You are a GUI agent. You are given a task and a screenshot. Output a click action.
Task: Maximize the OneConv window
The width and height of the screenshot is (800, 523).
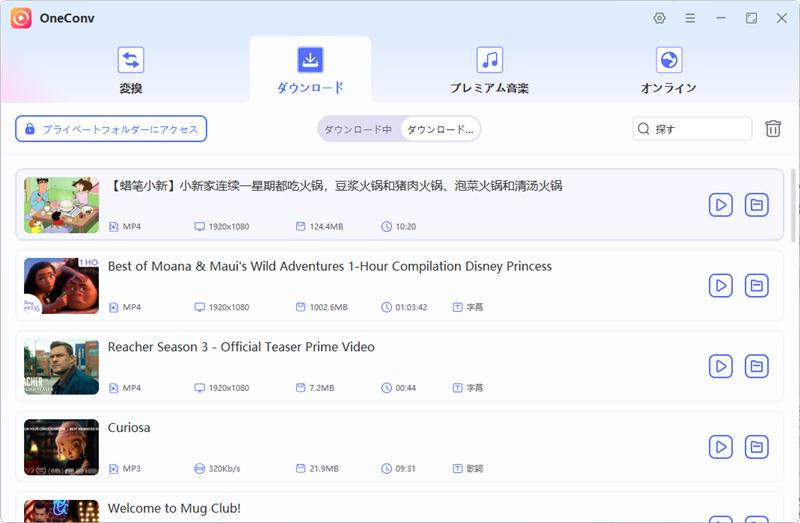point(751,18)
